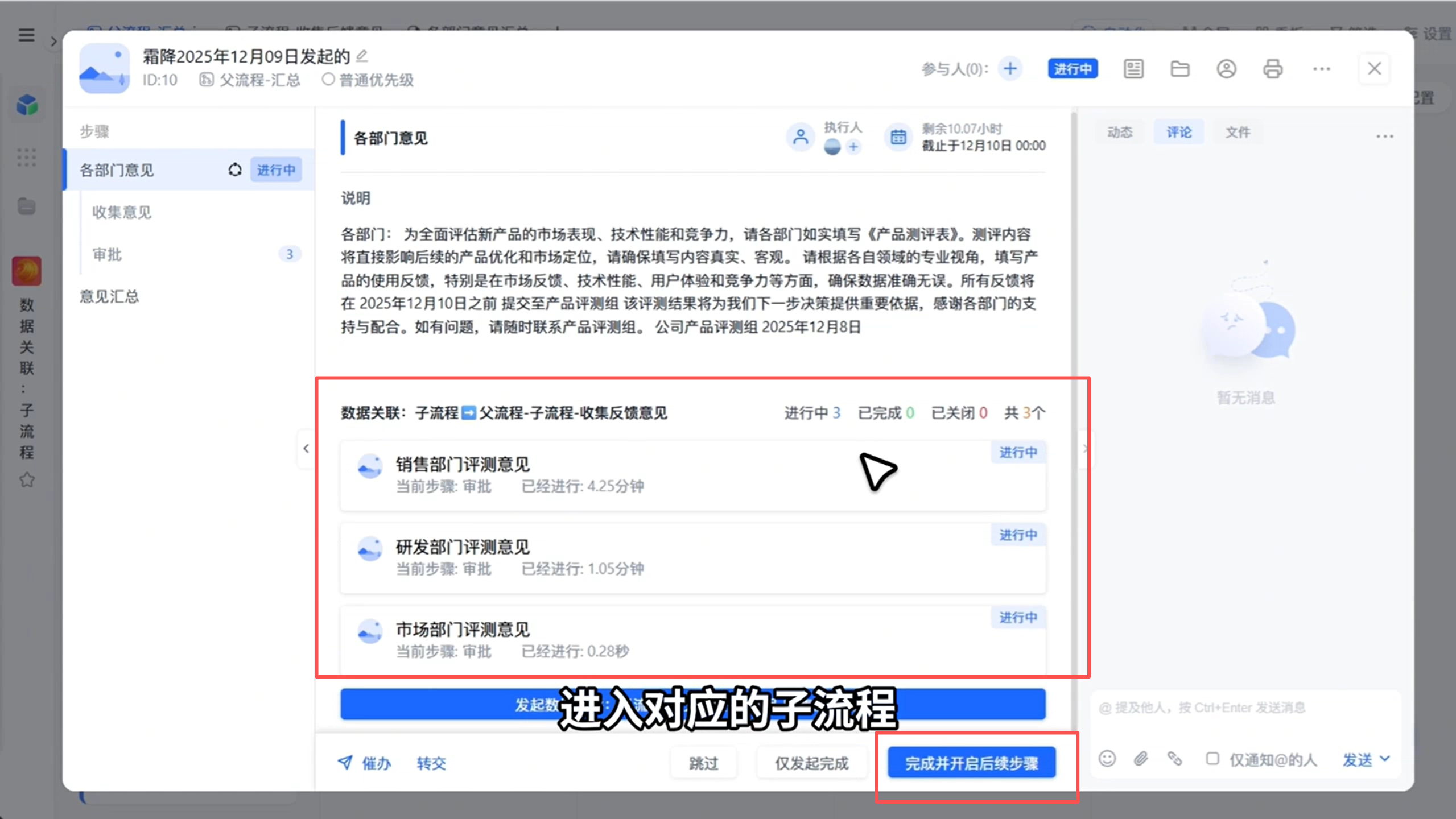Viewport: 1456px width, 819px height.
Task: Click the executor avatar
Action: [832, 147]
